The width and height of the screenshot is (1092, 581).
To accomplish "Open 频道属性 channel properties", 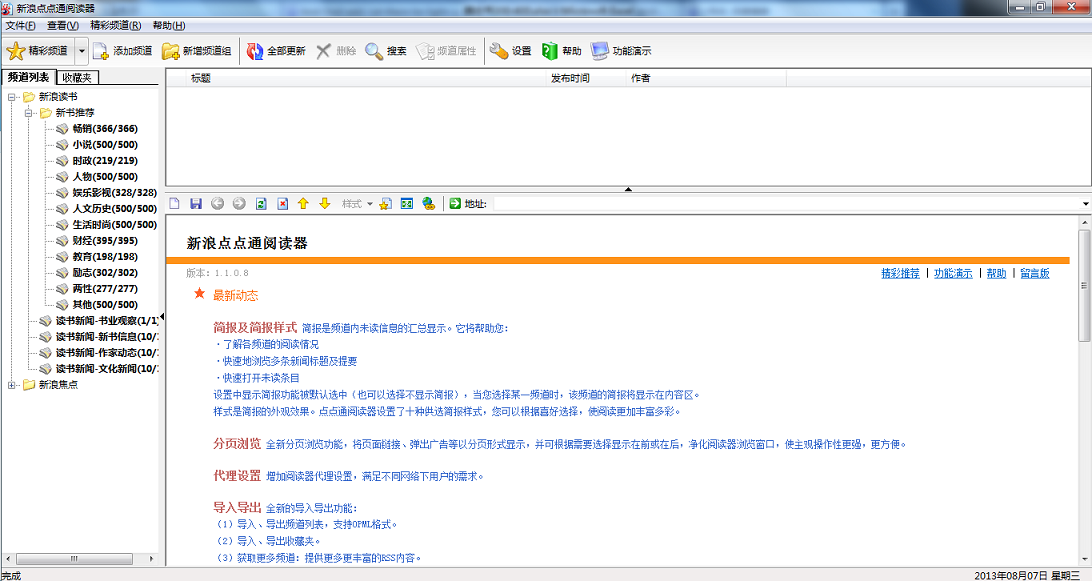I will [x=446, y=51].
